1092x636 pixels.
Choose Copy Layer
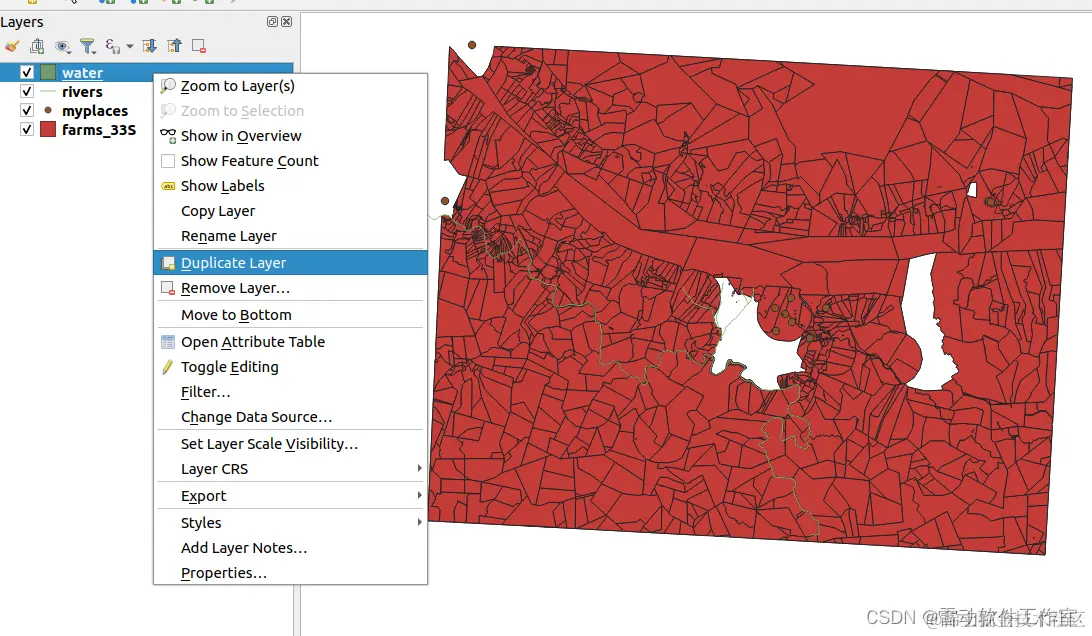[290, 211]
